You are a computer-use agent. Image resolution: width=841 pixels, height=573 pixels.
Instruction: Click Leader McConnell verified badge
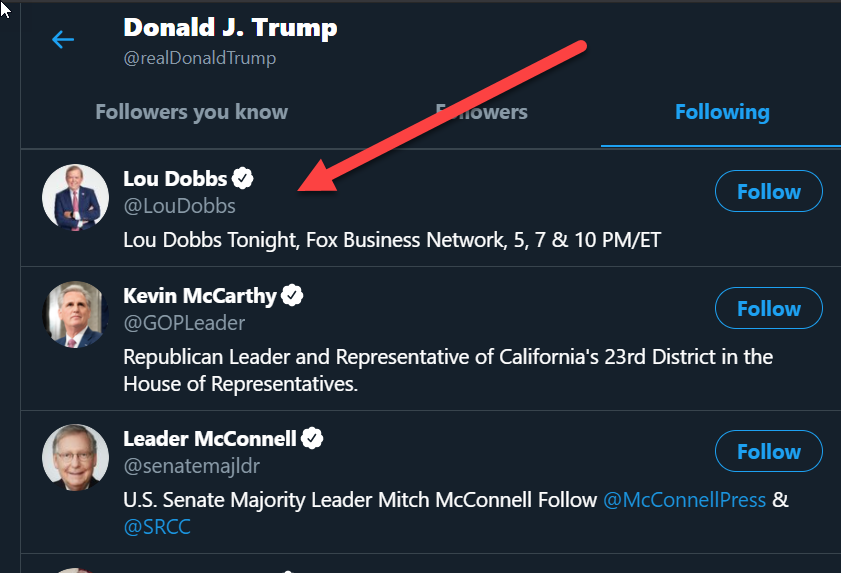pos(313,438)
